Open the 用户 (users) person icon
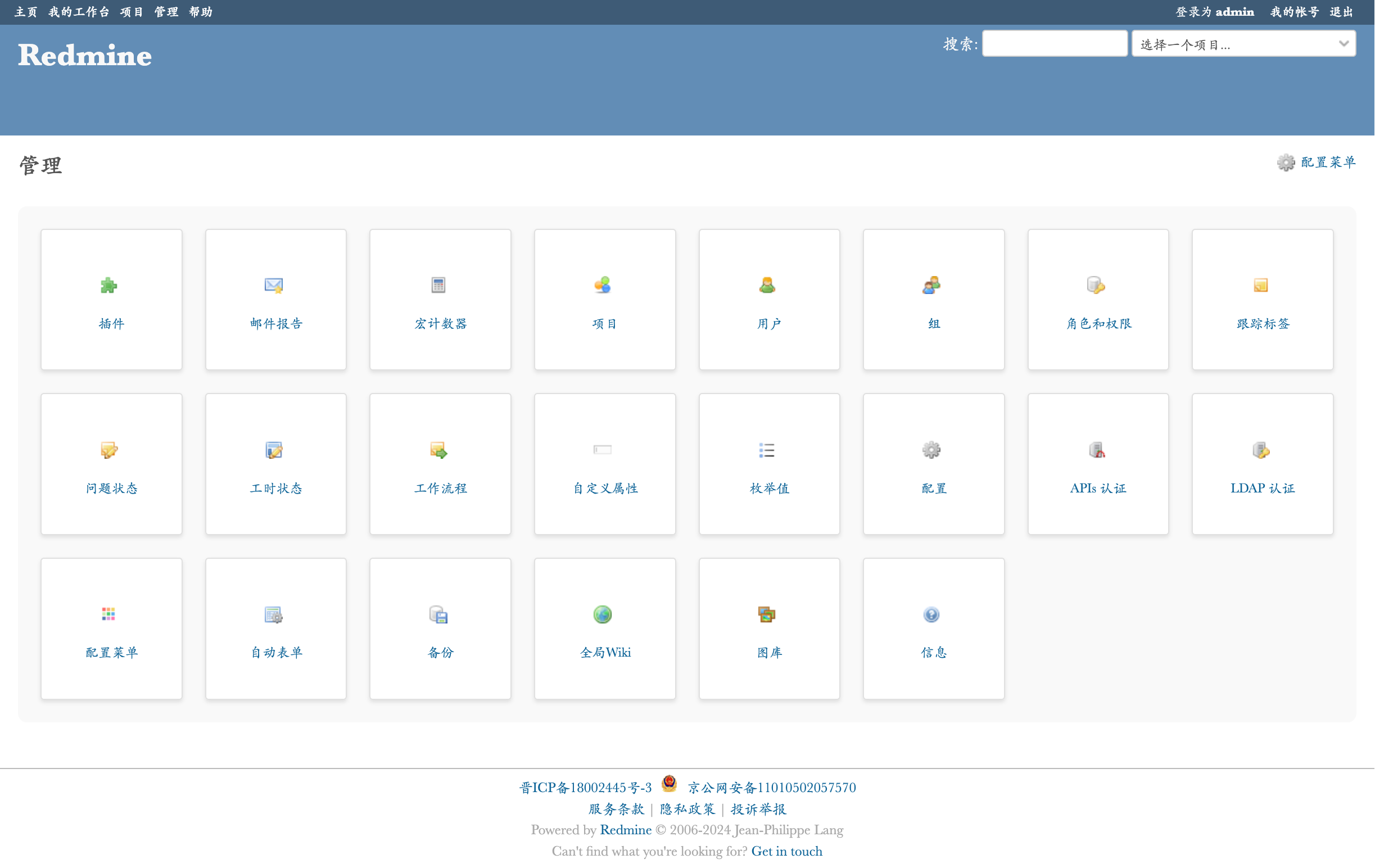This screenshot has height=868, width=1375. click(767, 285)
